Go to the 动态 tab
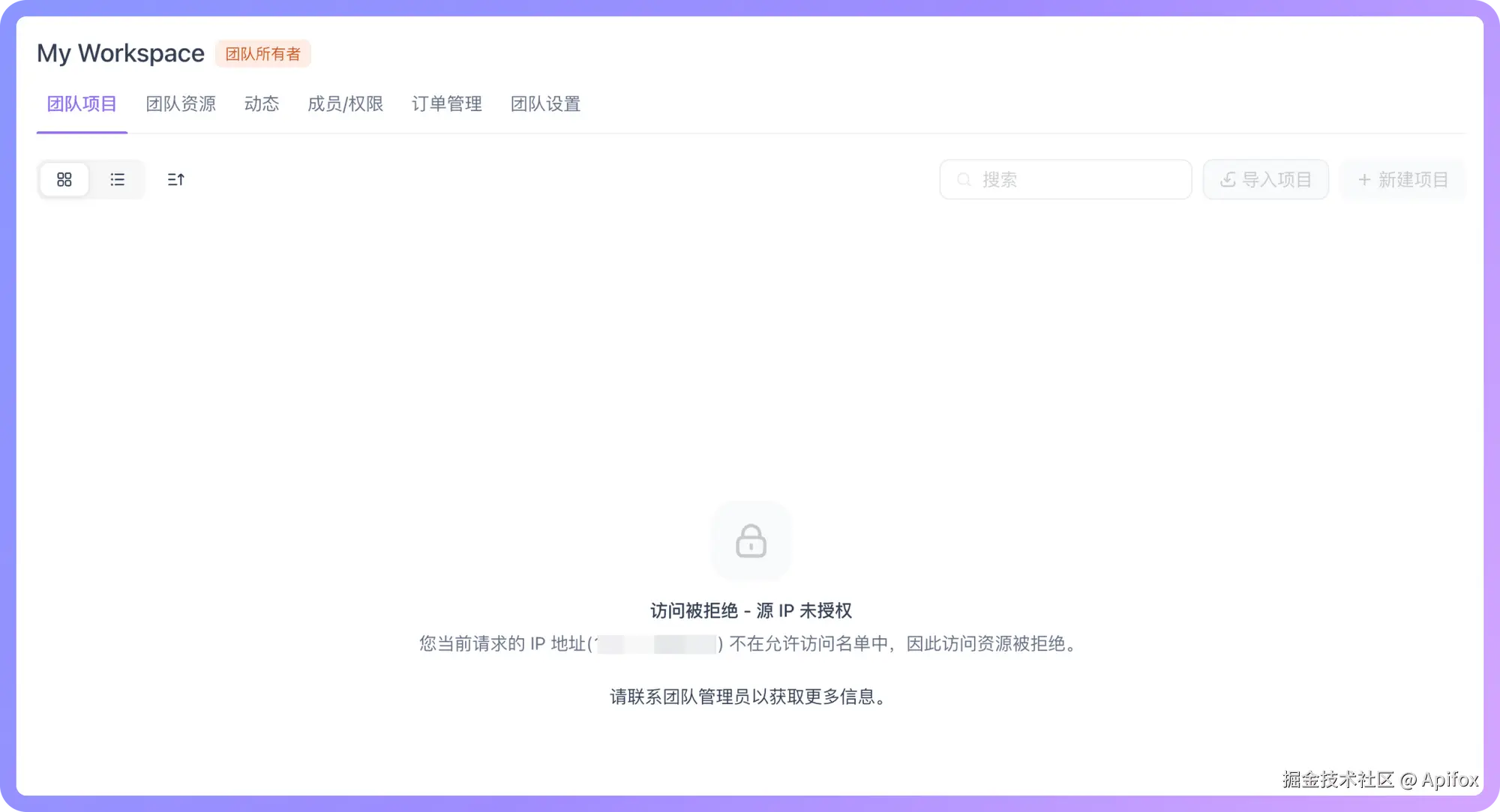This screenshot has width=1500, height=812. pyautogui.click(x=262, y=104)
